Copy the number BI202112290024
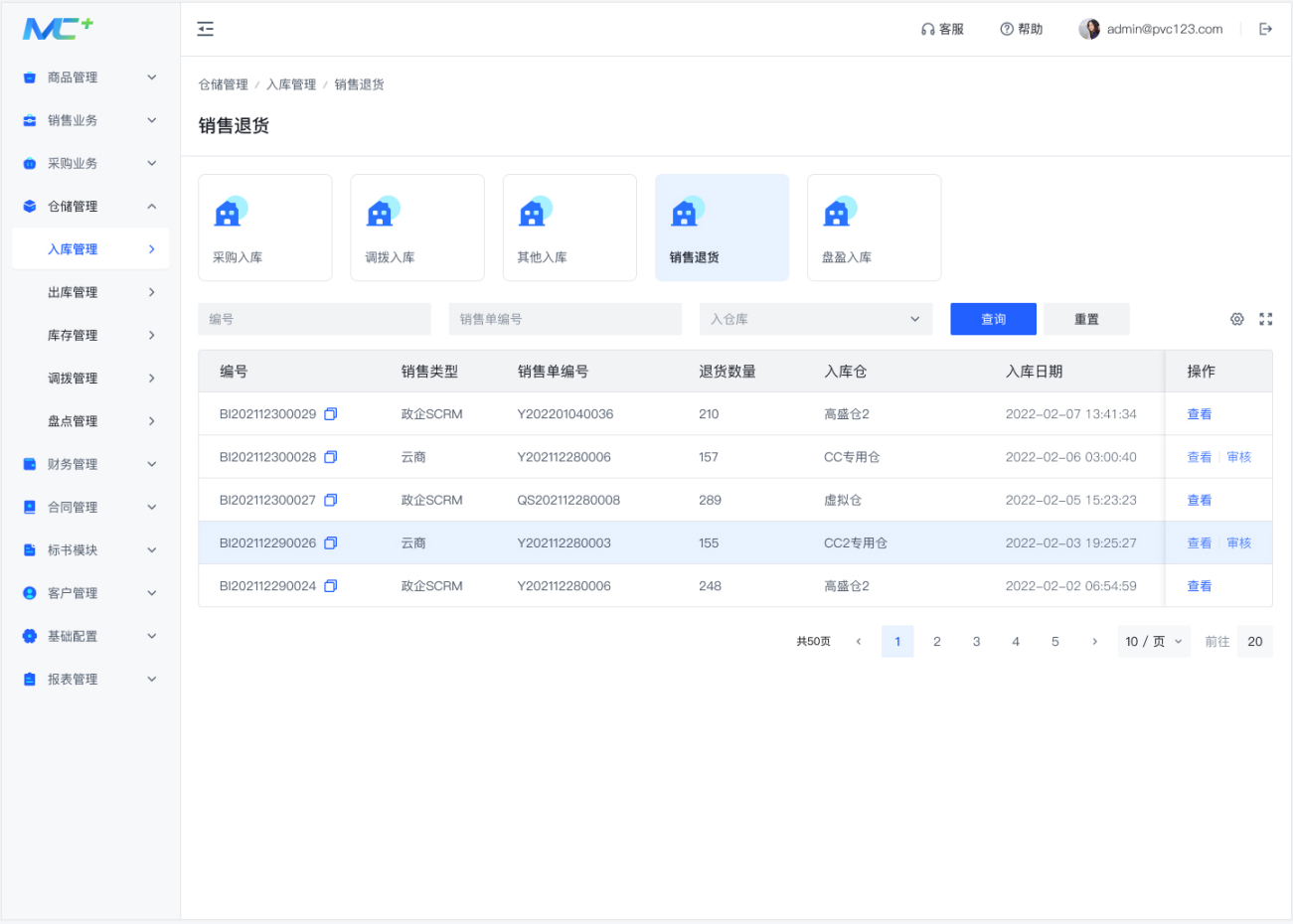Image resolution: width=1293 pixels, height=924 pixels. [x=331, y=586]
